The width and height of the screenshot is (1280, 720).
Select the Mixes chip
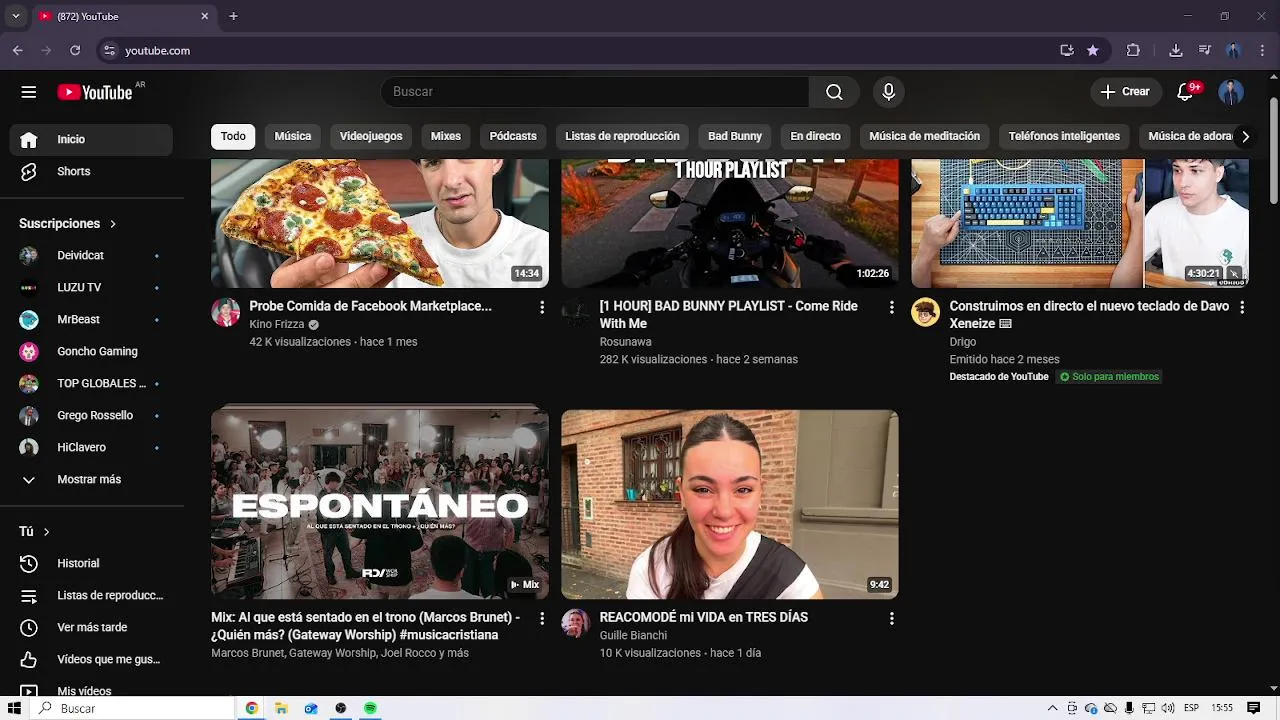[446, 136]
